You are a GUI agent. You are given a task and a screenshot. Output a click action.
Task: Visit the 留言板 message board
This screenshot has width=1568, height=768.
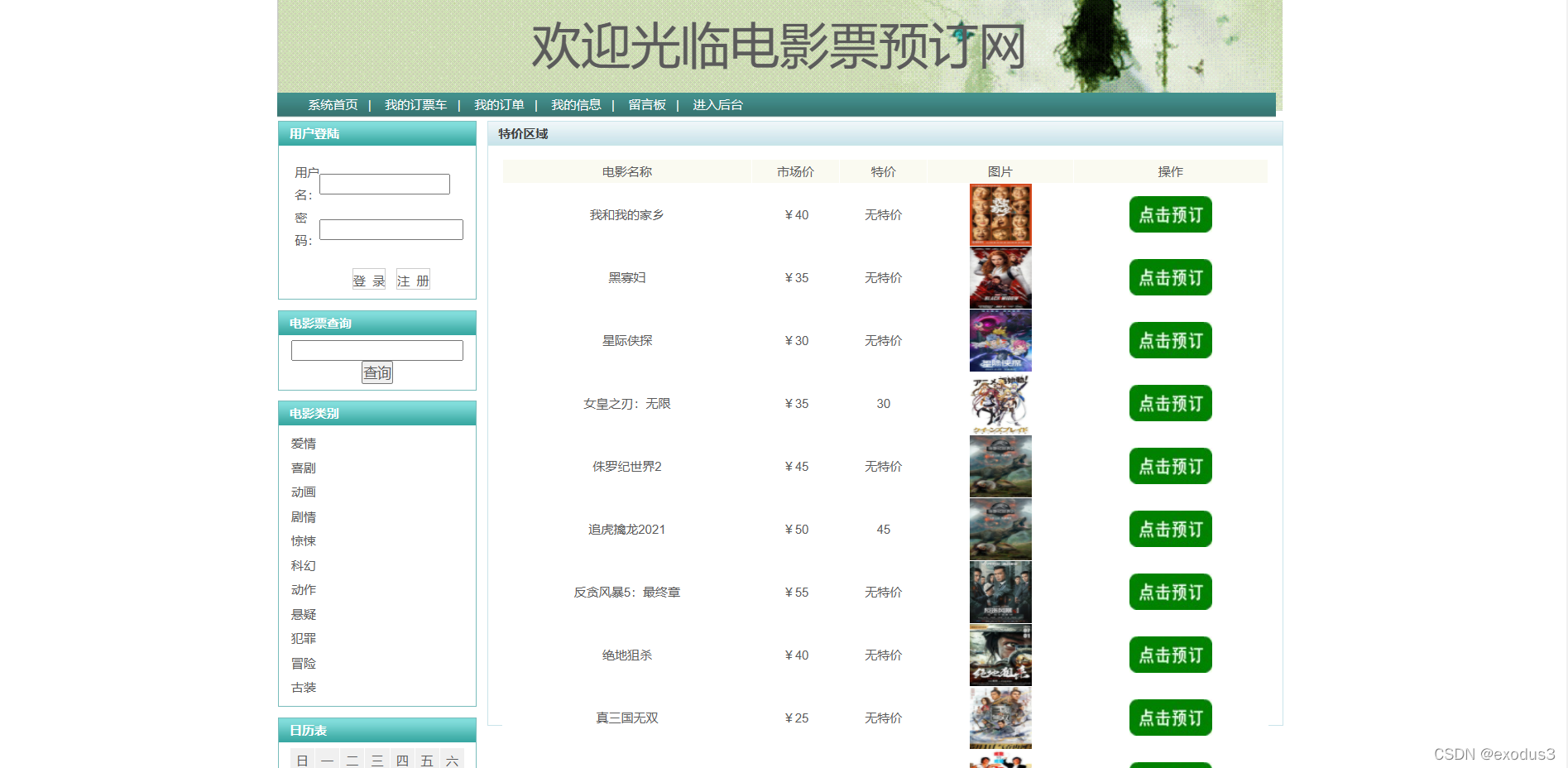click(x=648, y=105)
